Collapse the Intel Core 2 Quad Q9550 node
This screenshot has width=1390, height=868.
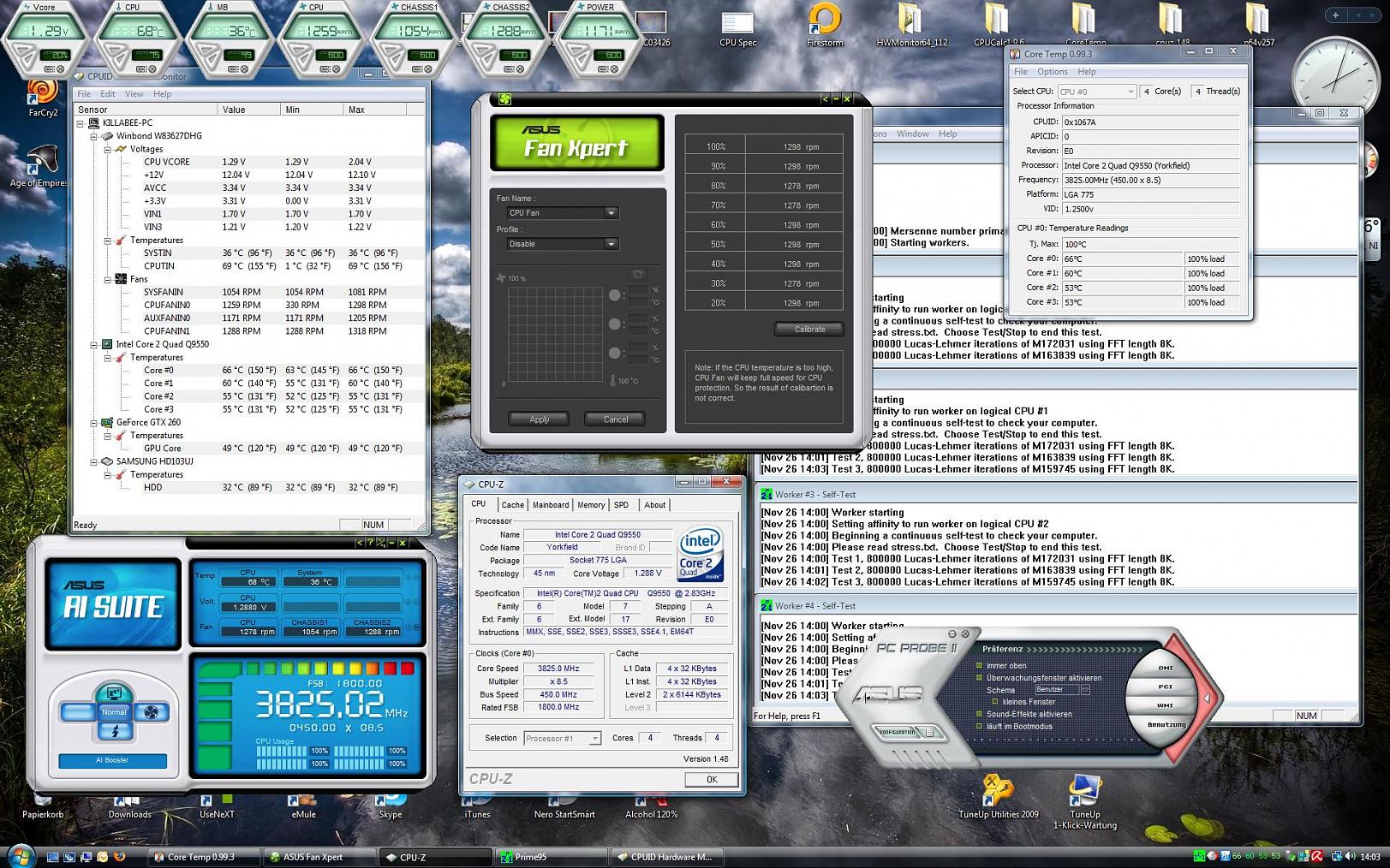click(x=94, y=344)
